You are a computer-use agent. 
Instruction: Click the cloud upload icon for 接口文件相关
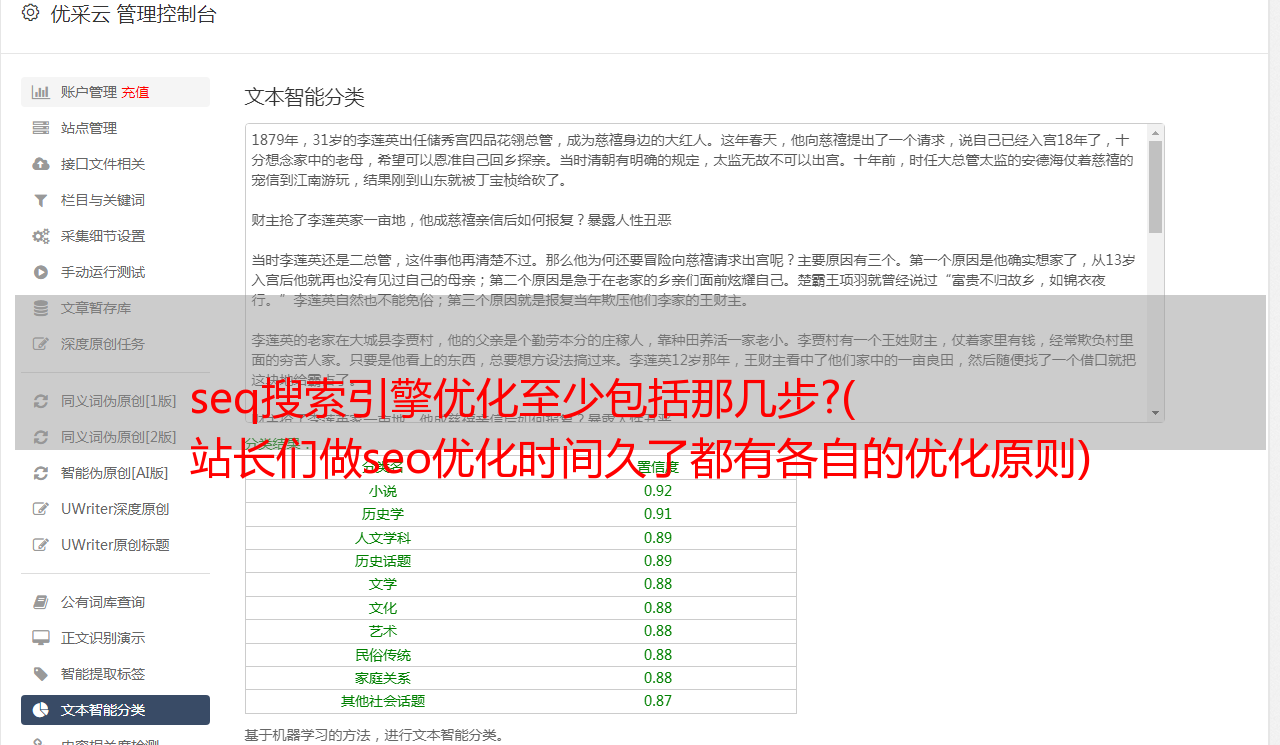41,164
